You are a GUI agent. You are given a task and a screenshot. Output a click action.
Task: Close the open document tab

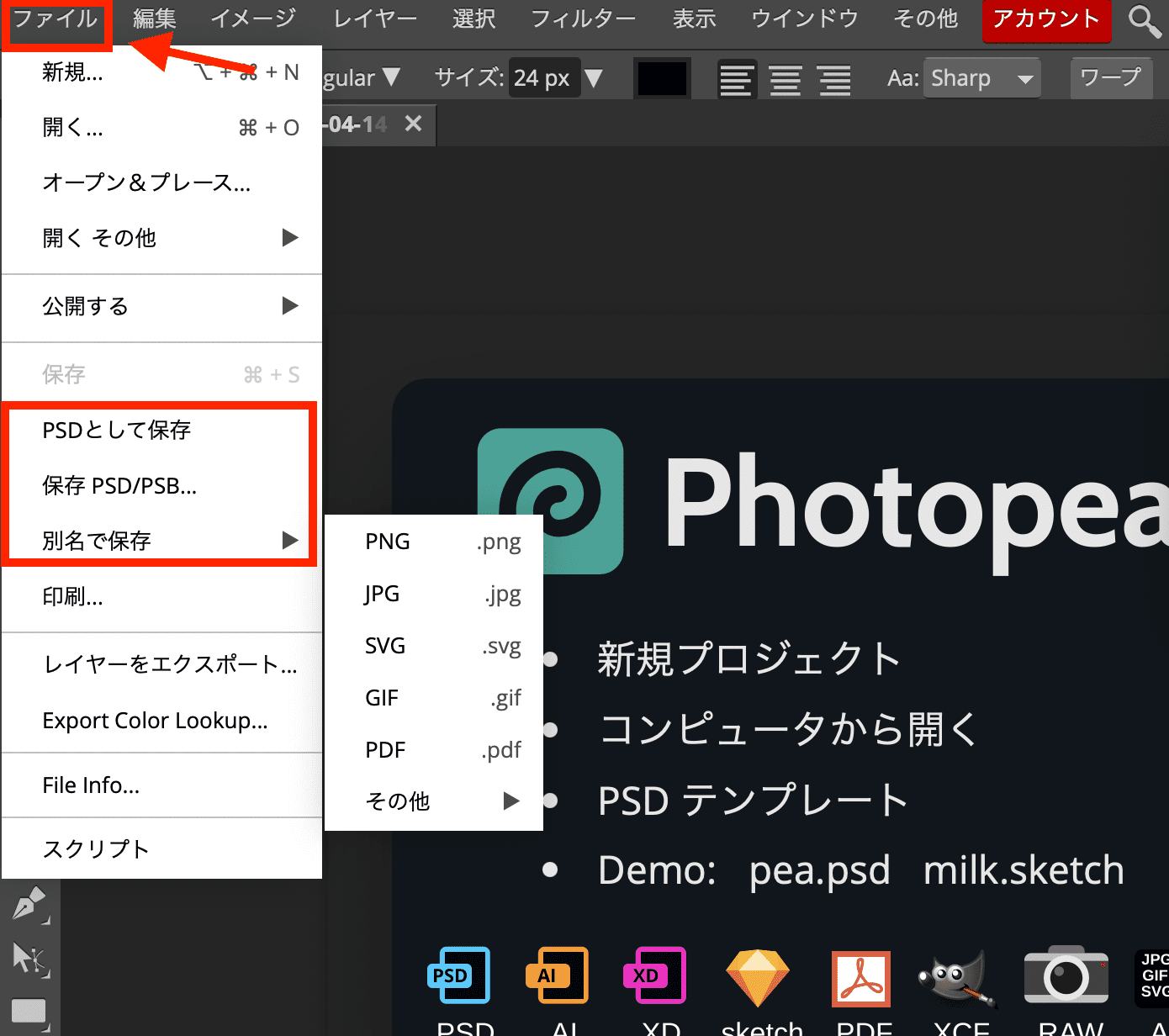(x=413, y=124)
